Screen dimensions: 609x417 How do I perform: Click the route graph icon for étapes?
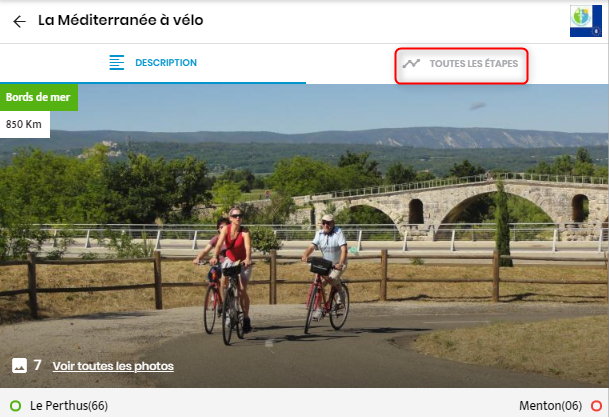[x=411, y=64]
